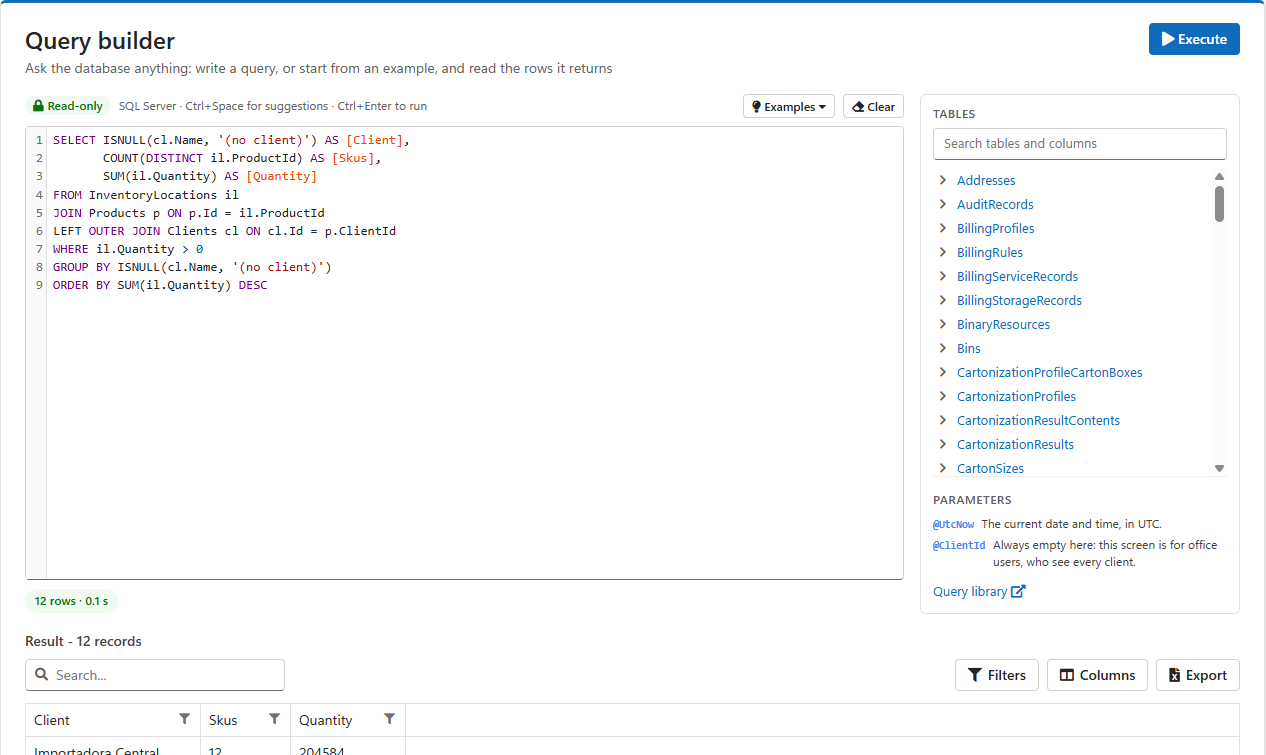The image size is (1266, 755).
Task: Select the CartonSizes table name
Action: (x=990, y=468)
